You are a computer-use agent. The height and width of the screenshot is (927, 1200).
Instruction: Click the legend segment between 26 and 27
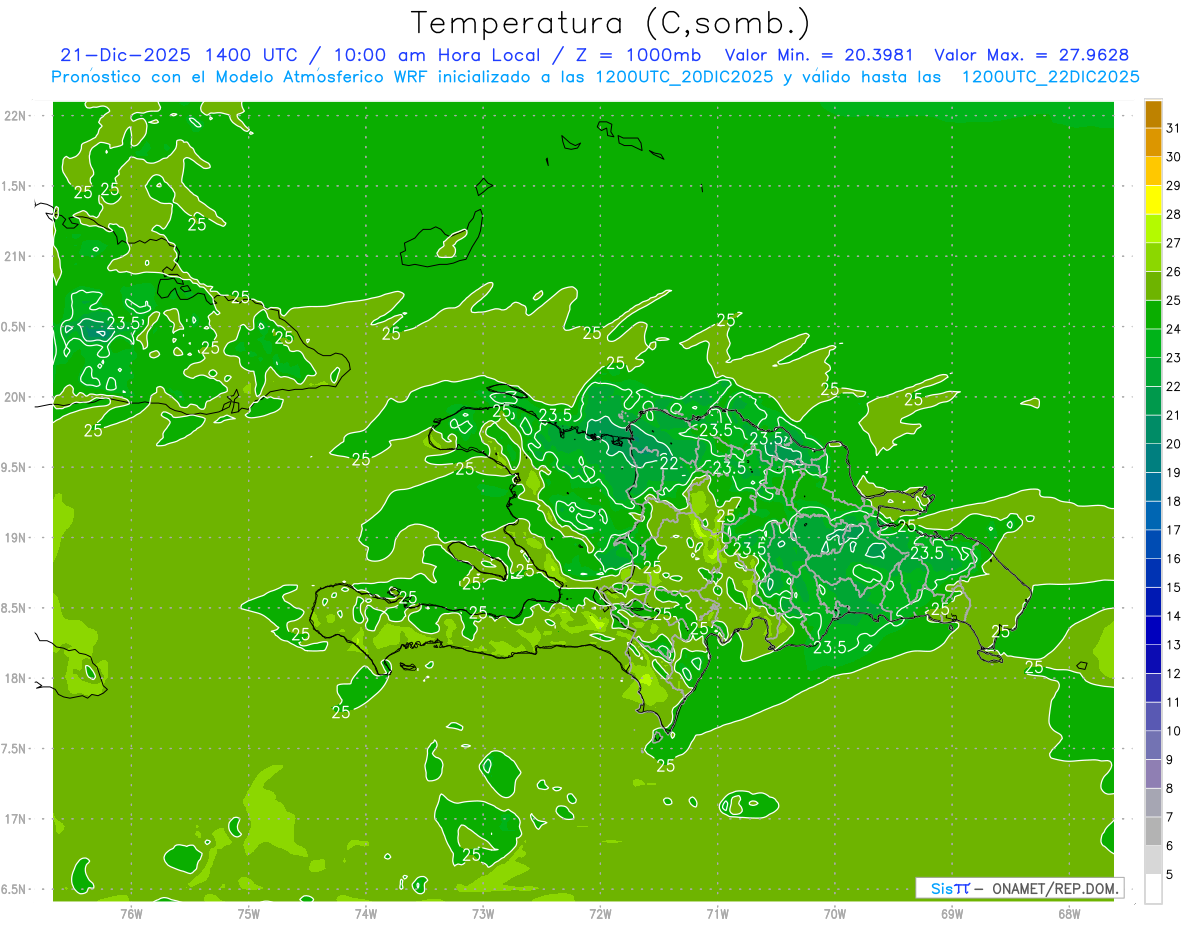click(1153, 257)
